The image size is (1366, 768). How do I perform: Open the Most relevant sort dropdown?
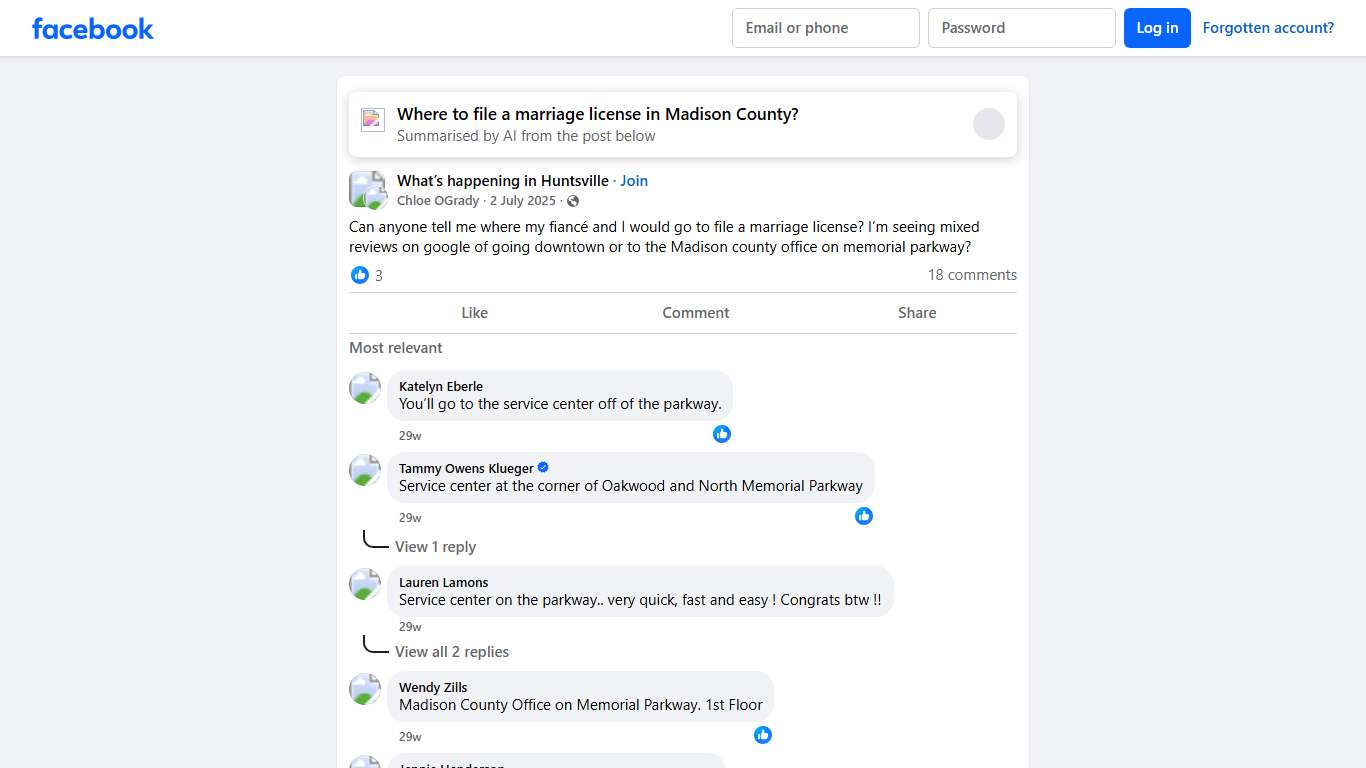click(395, 347)
